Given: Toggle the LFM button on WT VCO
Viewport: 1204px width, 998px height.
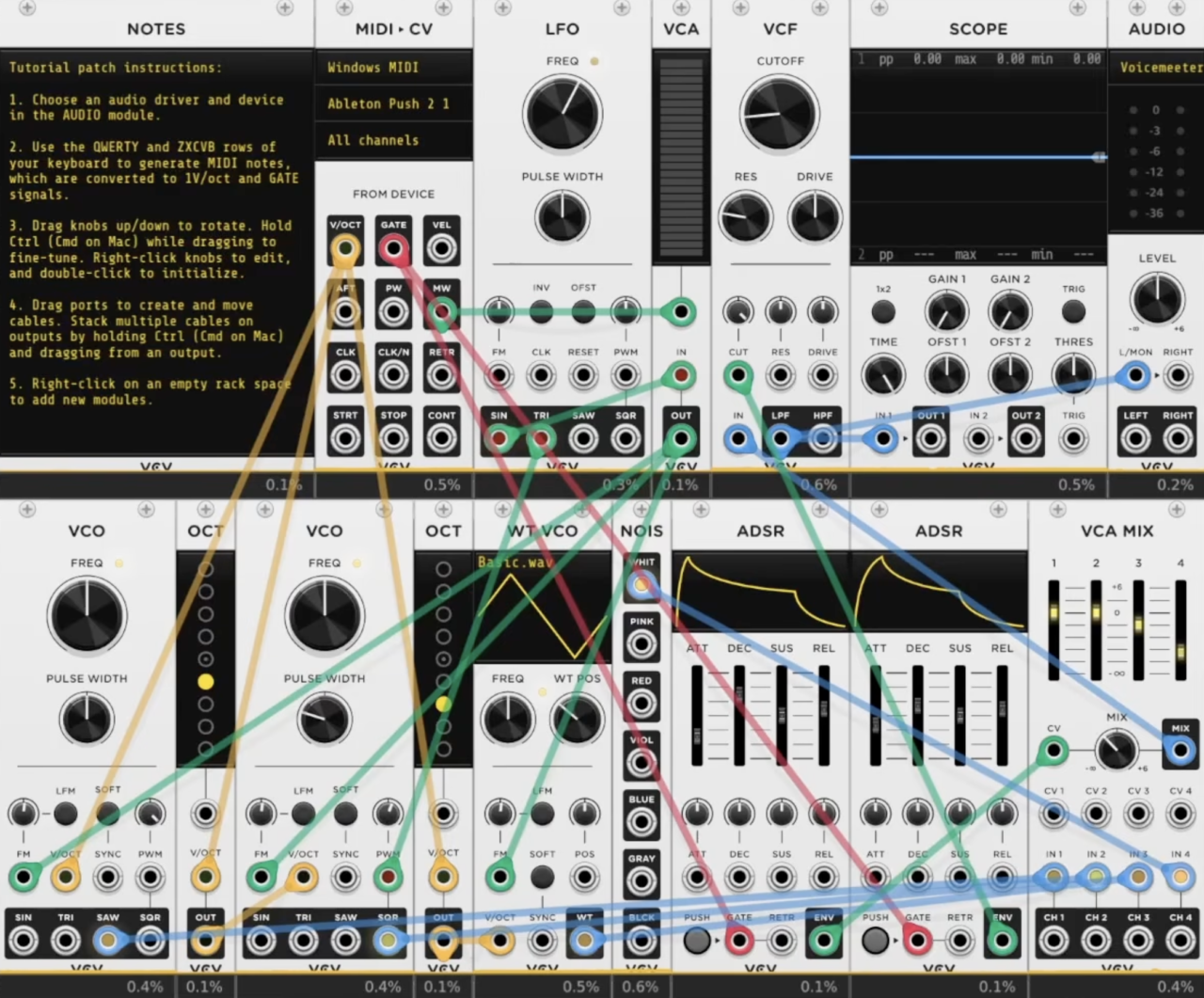Looking at the screenshot, I should coord(542,813).
